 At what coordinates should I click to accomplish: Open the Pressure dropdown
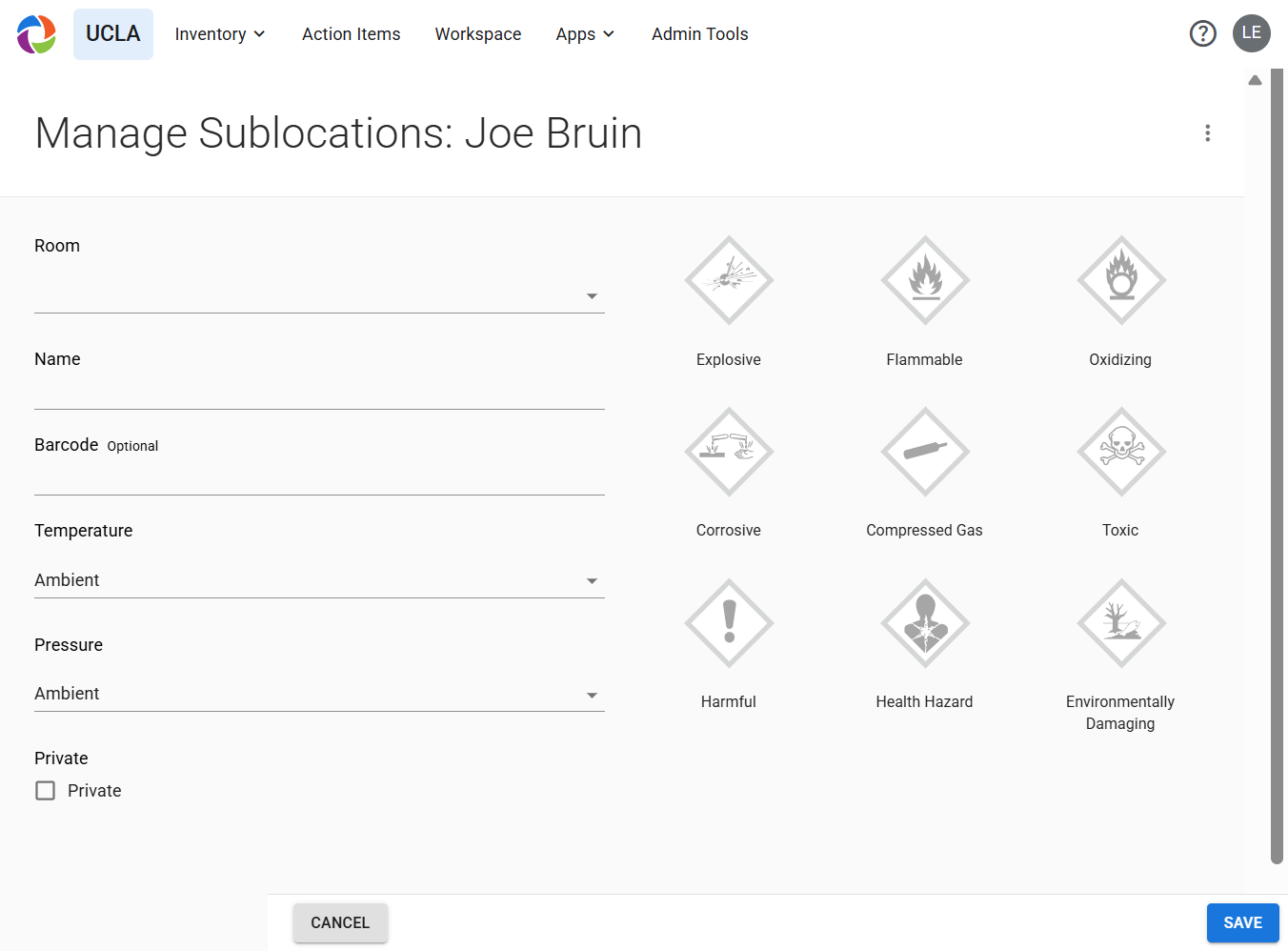319,694
